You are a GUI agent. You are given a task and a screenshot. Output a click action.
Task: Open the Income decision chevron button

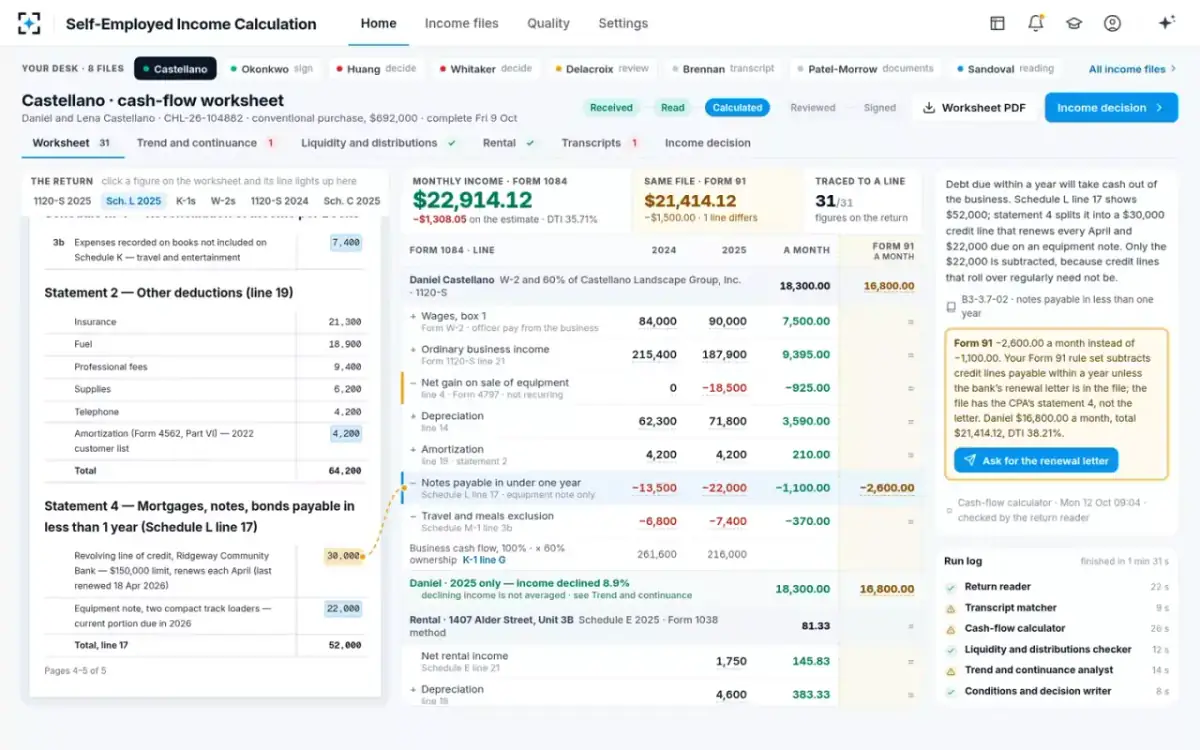1111,108
